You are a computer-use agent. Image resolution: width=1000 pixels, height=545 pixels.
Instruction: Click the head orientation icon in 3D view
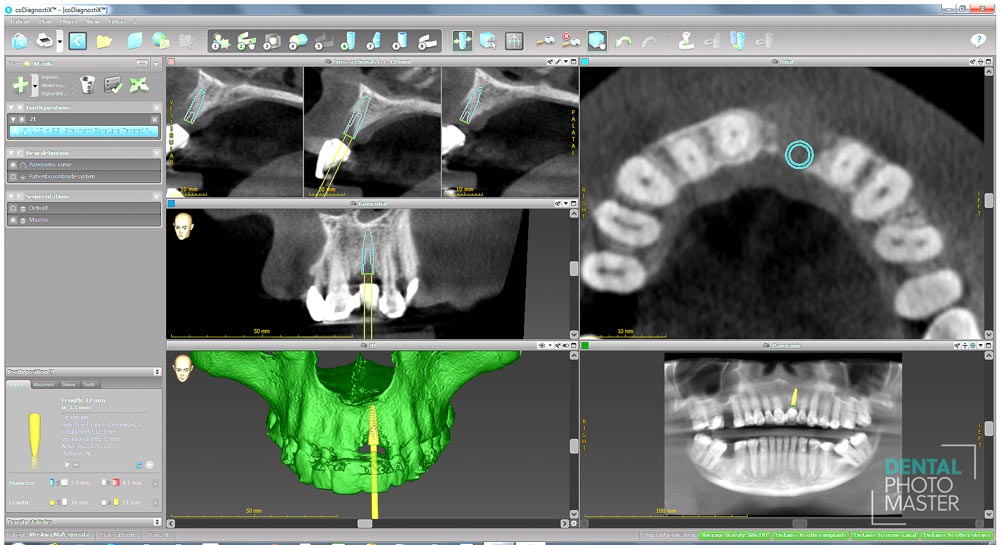(x=183, y=368)
